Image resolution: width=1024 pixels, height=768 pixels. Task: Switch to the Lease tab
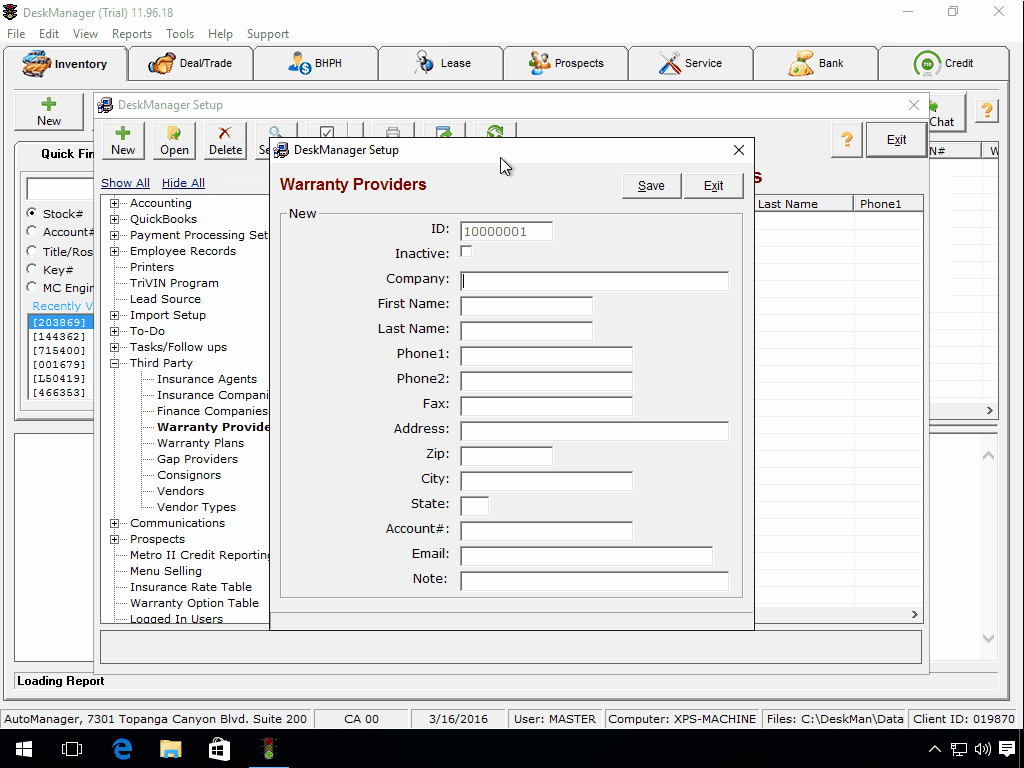pyautogui.click(x=441, y=63)
